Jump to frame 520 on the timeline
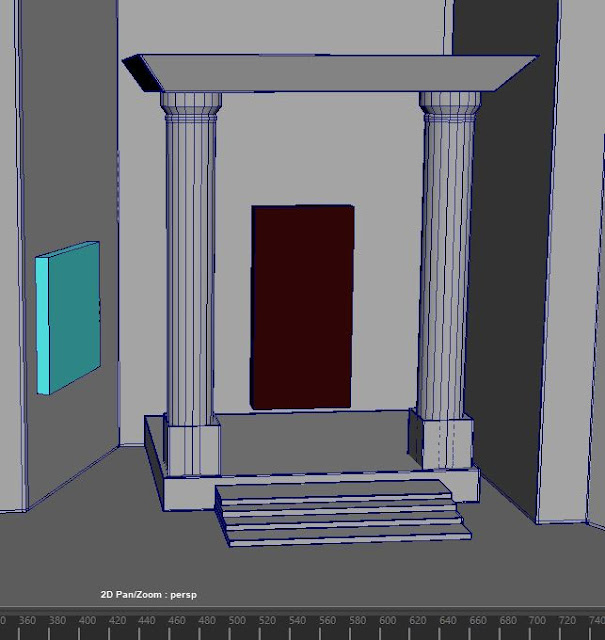Screen dimensions: 605x640 coord(267,620)
